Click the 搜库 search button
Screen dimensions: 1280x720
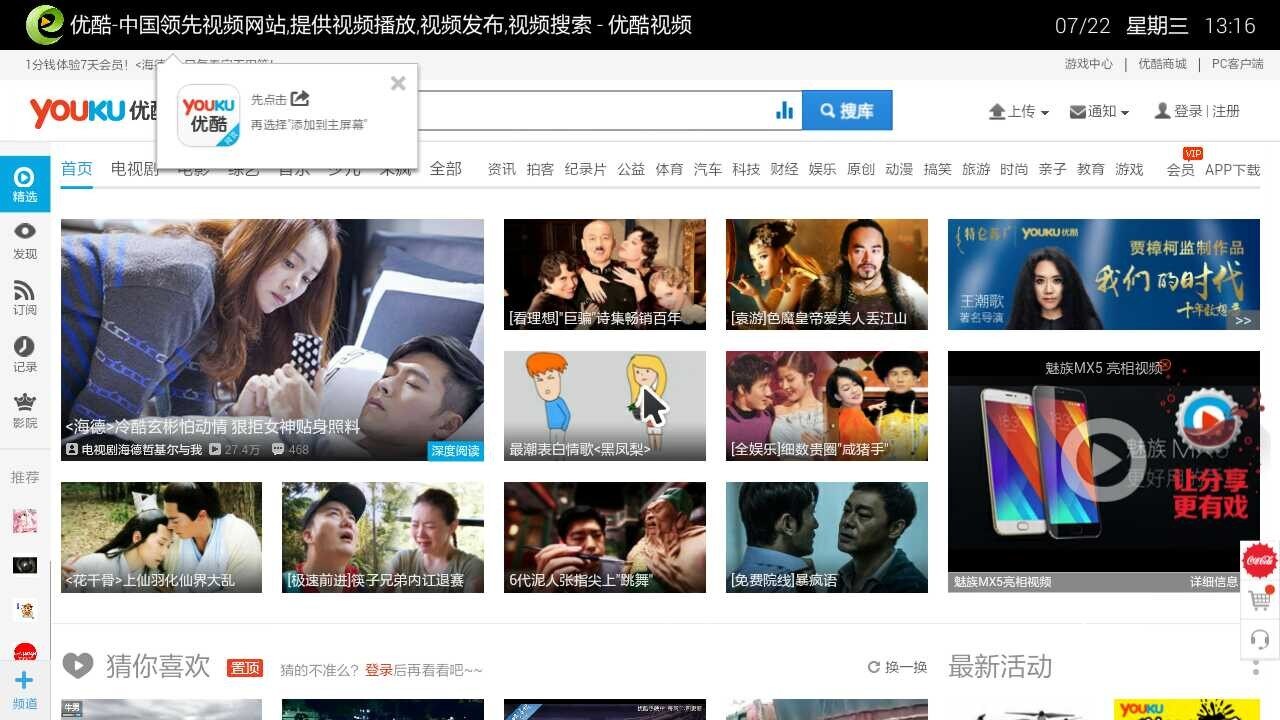847,111
